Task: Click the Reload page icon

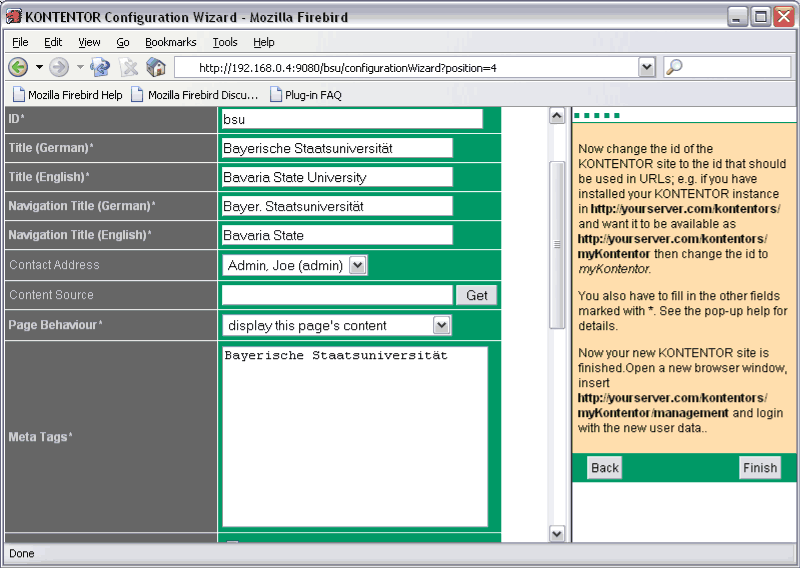Action: coord(100,67)
